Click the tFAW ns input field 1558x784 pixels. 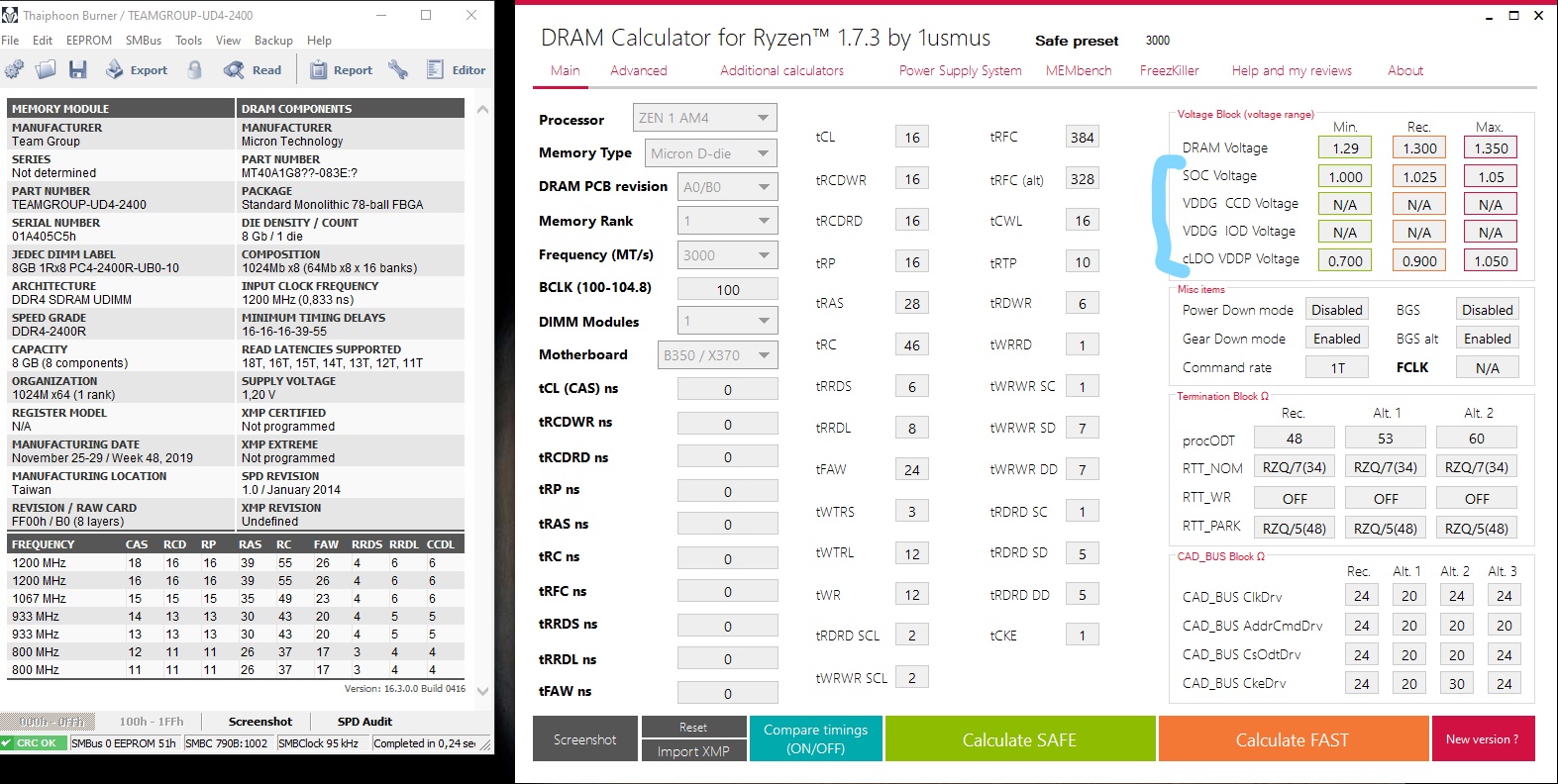(x=727, y=693)
